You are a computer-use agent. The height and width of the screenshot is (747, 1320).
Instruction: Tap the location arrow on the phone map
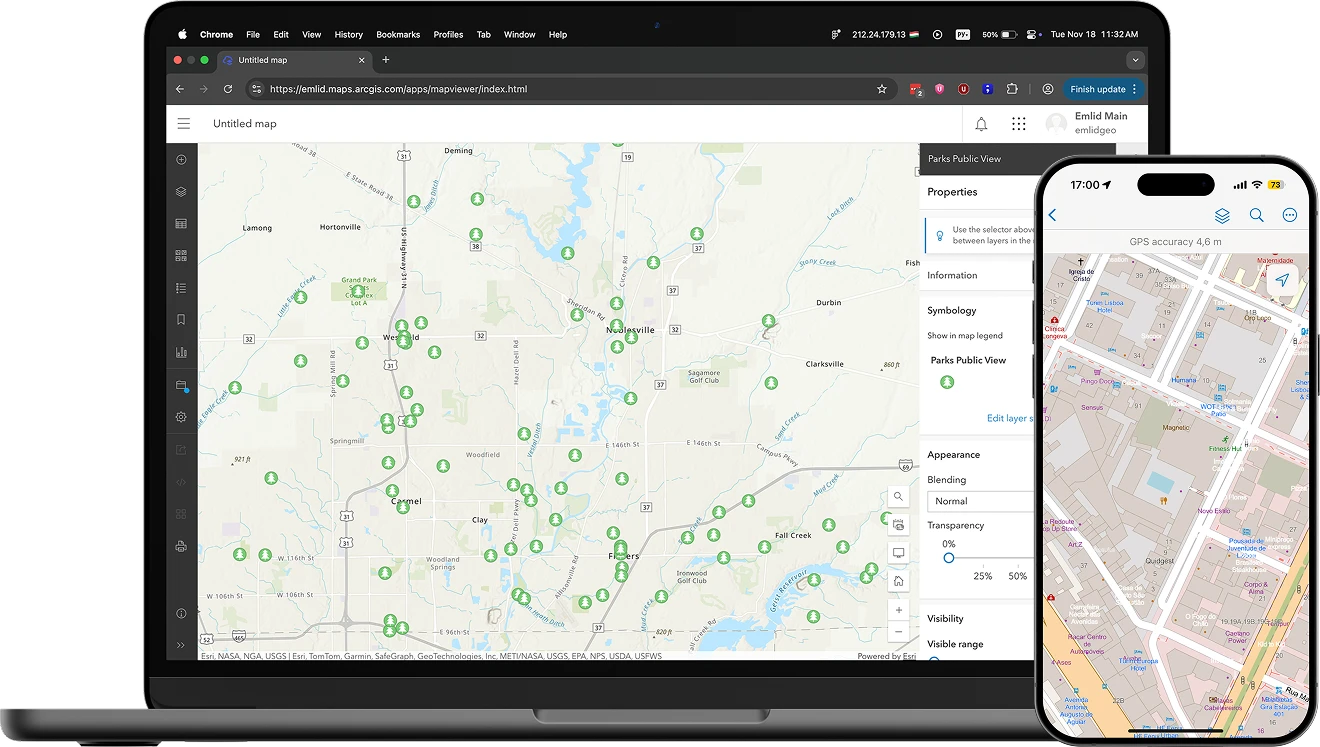click(x=1283, y=280)
